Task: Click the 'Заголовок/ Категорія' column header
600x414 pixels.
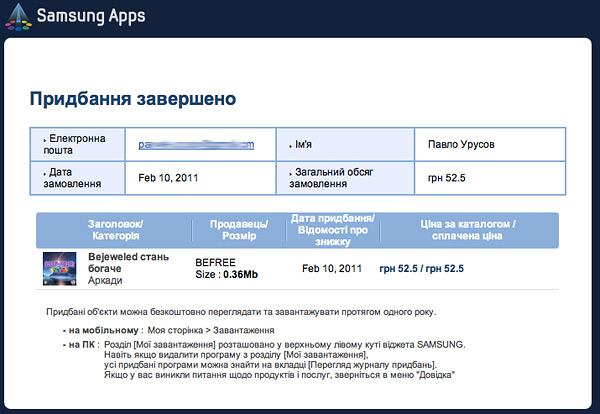Action: tap(116, 230)
